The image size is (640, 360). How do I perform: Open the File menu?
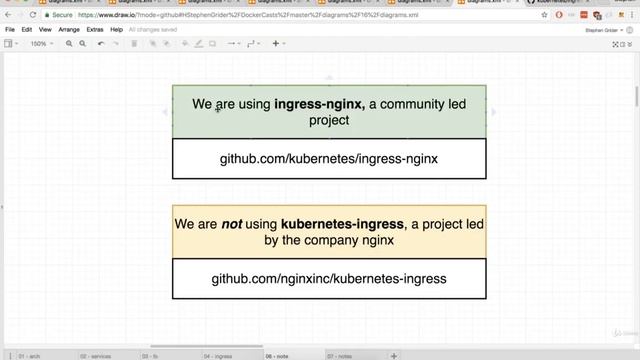point(10,30)
